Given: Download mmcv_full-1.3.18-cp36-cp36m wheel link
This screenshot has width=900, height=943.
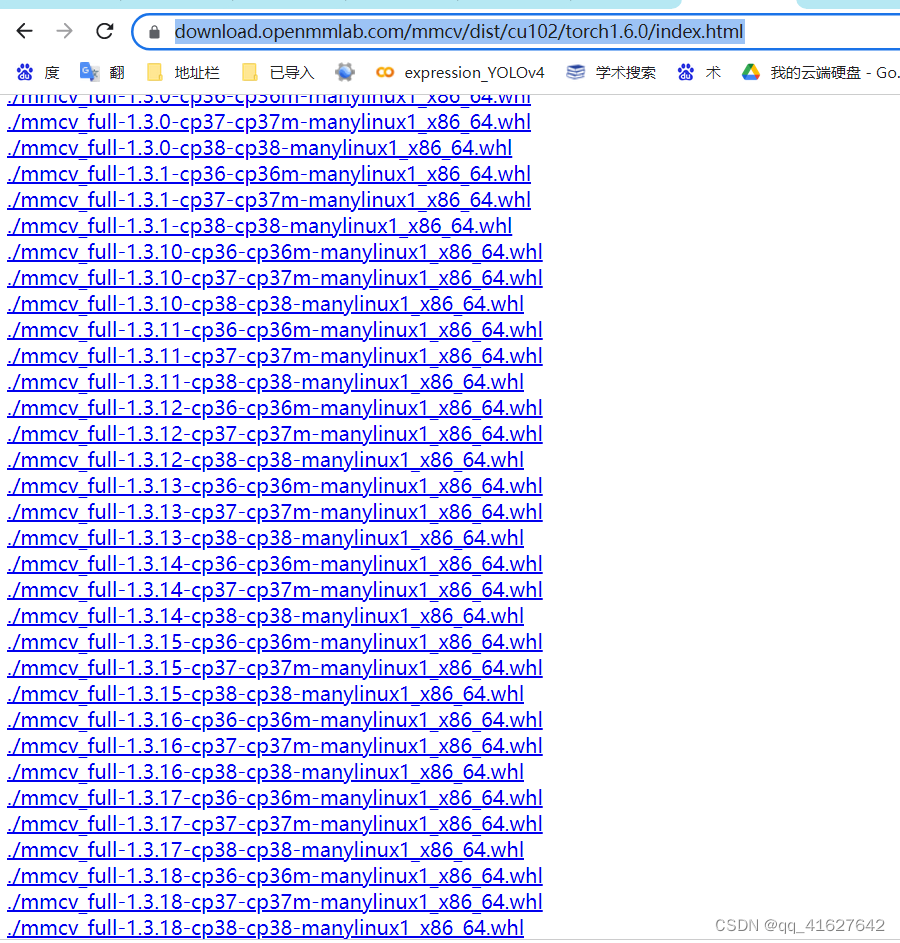Looking at the screenshot, I should click(275, 876).
